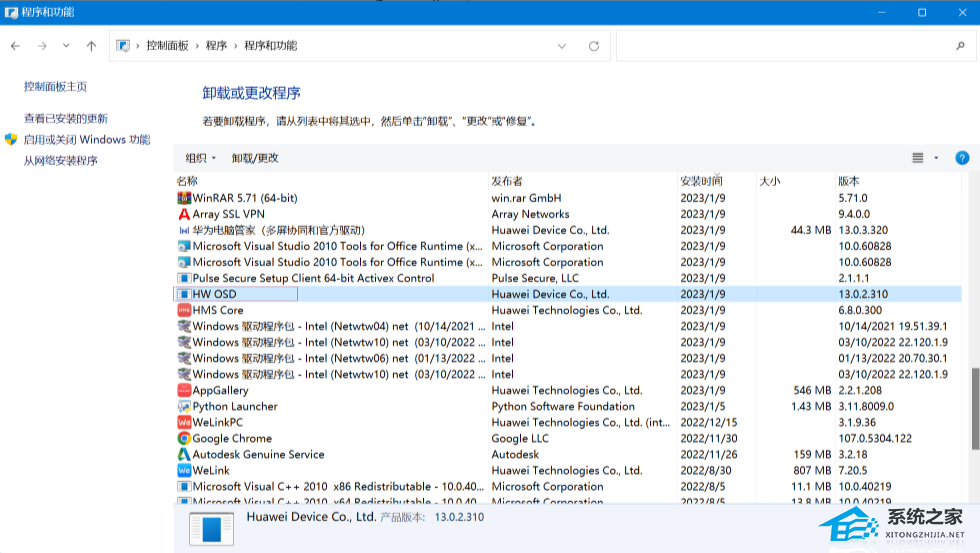
Task: Click the 程序和功能 title bar icon
Action: [11, 12]
